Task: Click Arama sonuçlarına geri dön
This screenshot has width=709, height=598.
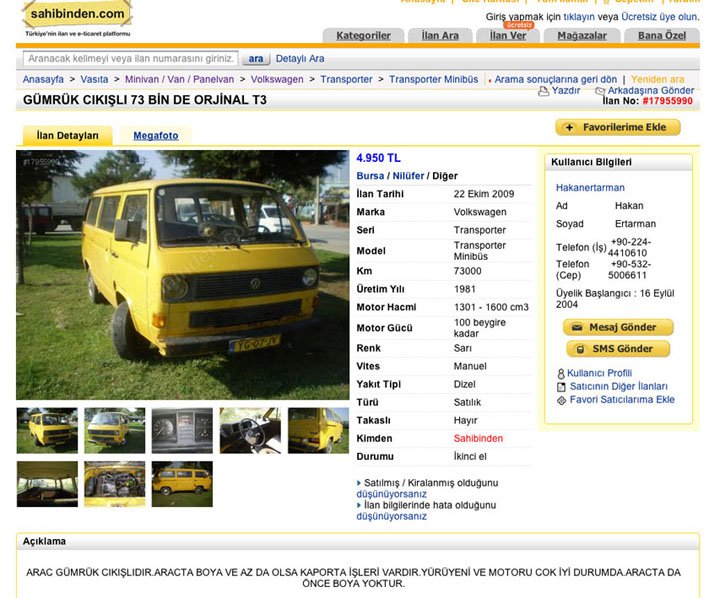Action: coord(555,79)
